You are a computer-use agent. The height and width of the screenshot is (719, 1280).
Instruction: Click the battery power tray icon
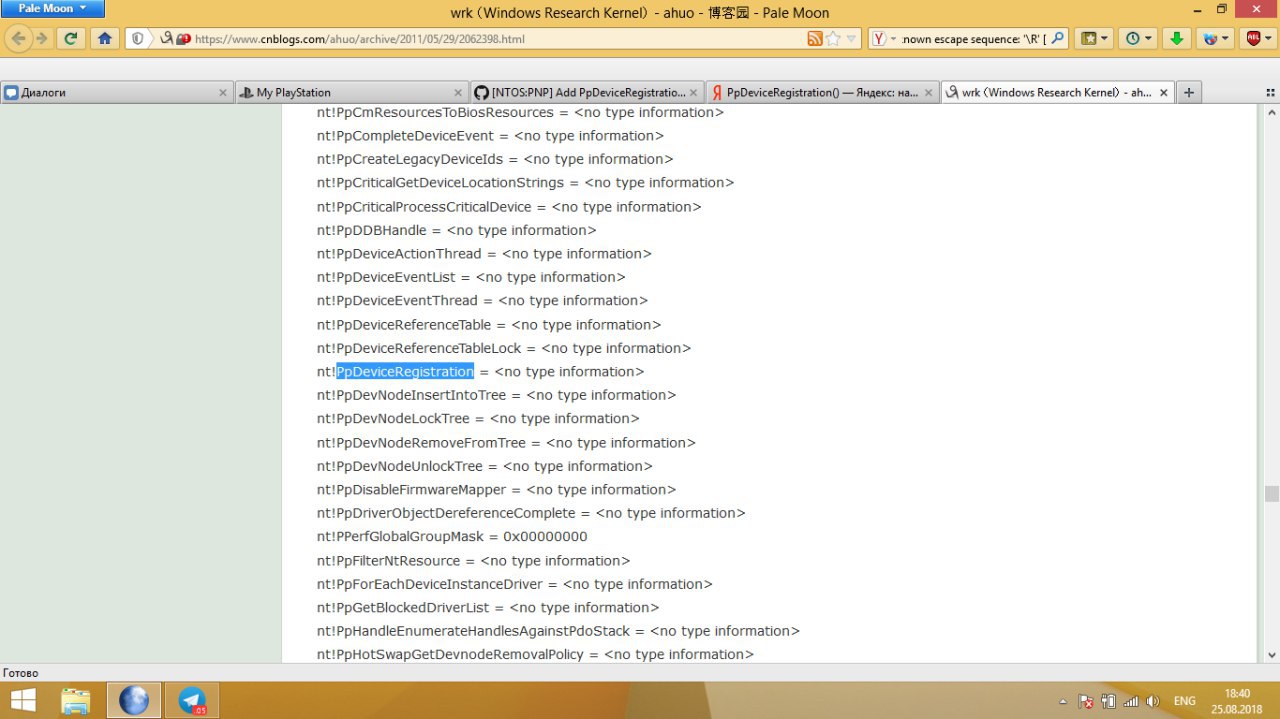[1108, 701]
